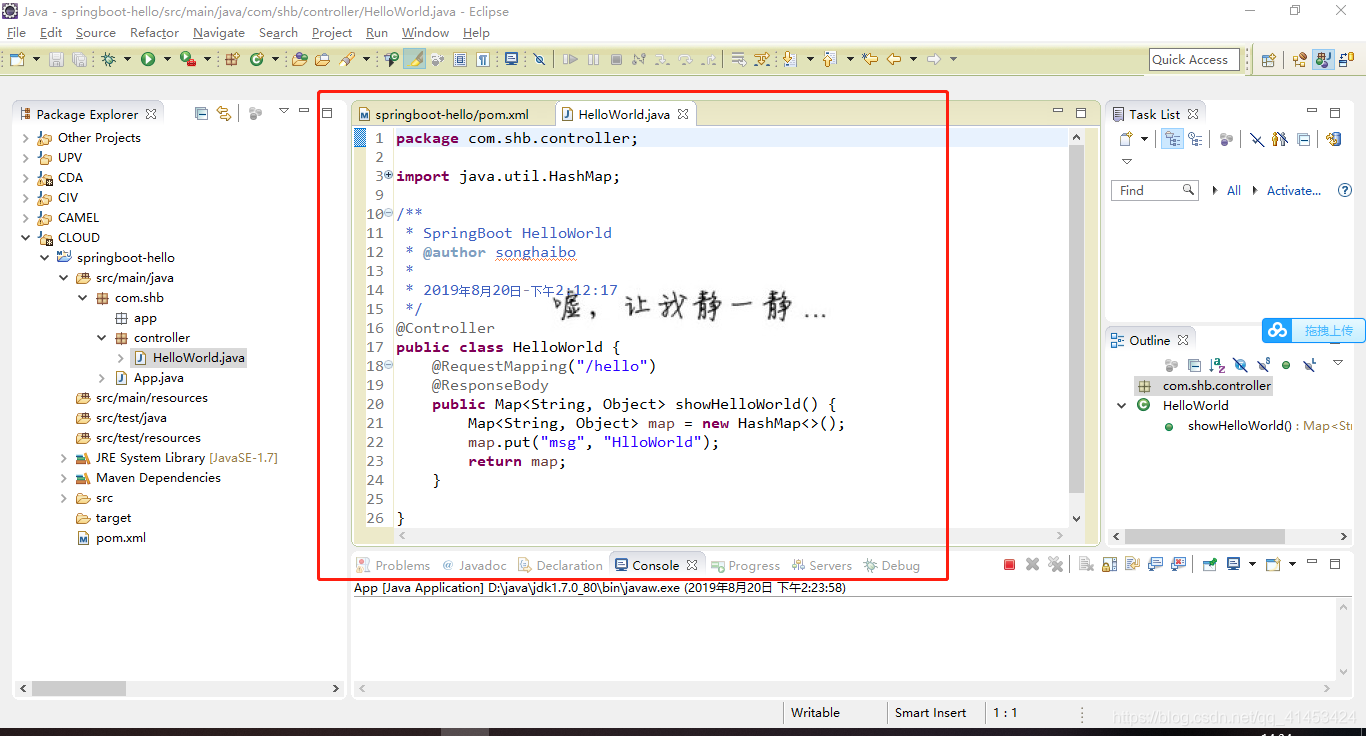1366x736 pixels.
Task: Expand the UPV working set
Action: pos(26,158)
